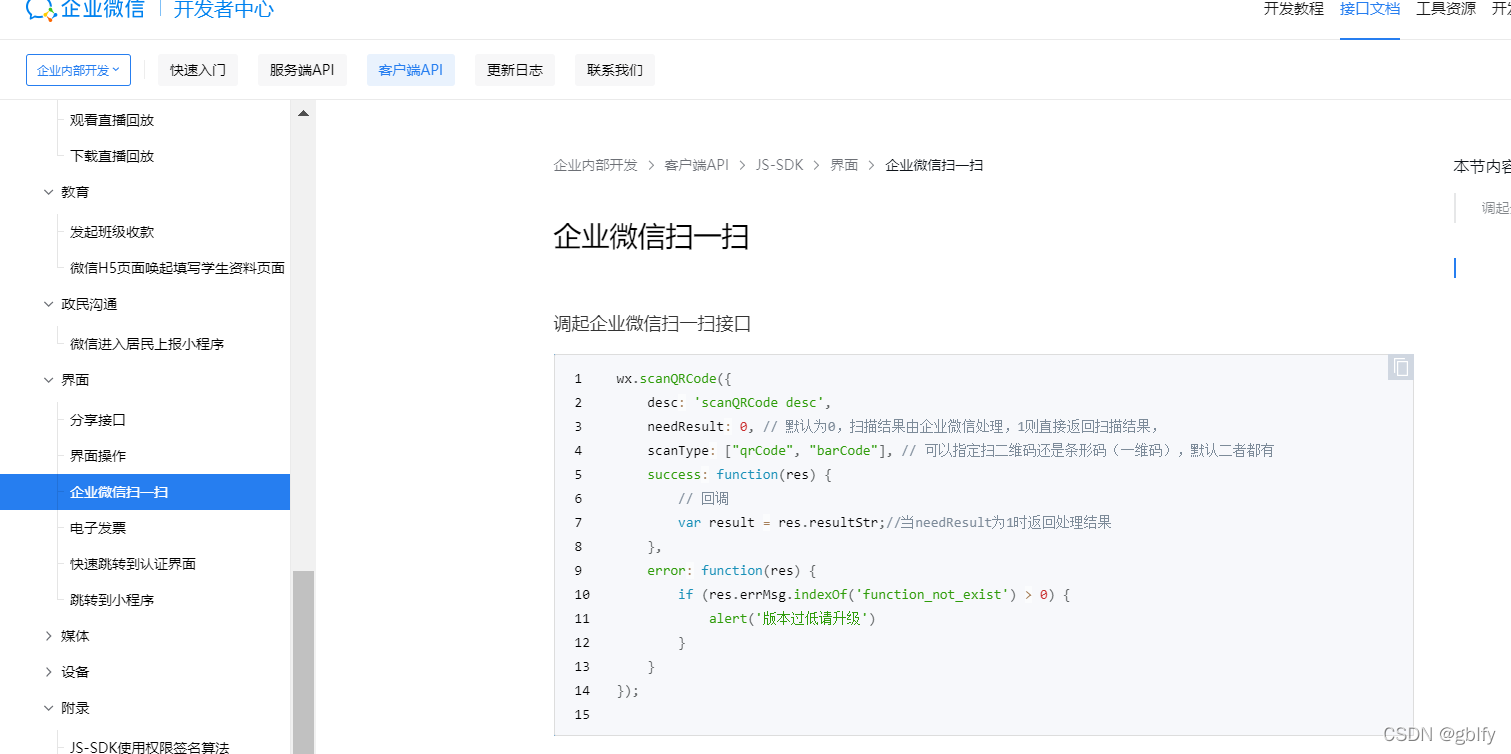This screenshot has height=754, width=1511.
Task: Expand the 媒体 sidebar section
Action: (75, 635)
